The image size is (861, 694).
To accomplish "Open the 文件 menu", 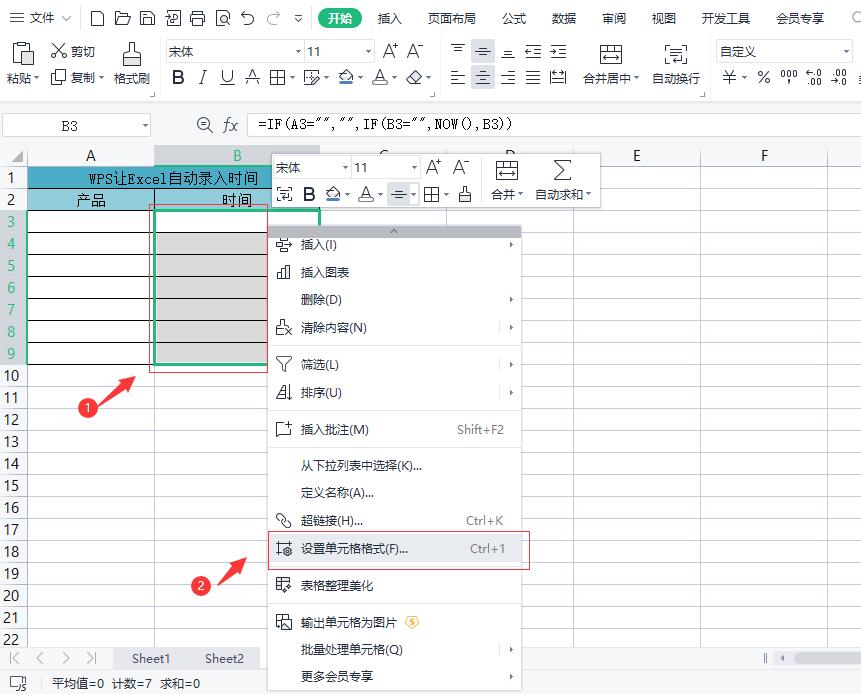I will (x=41, y=18).
